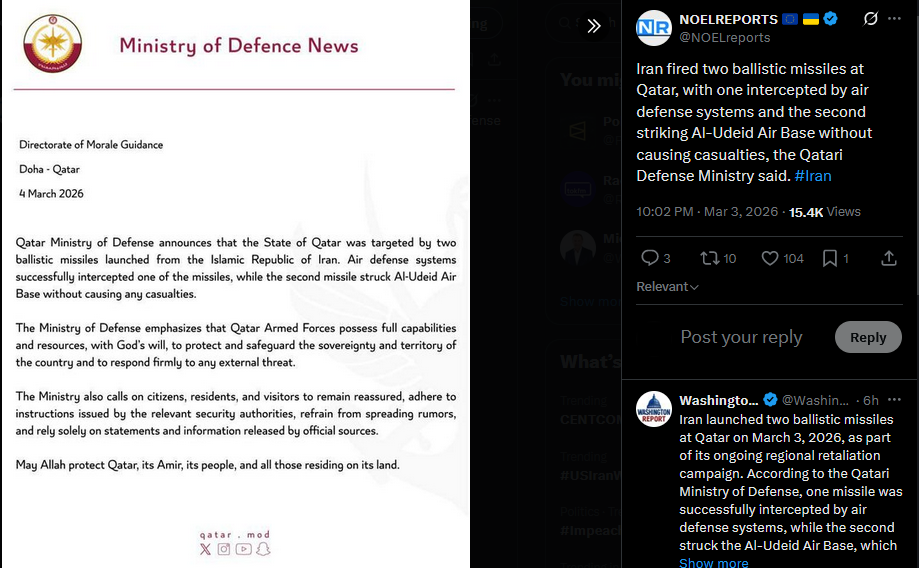Viewport: 919px width, 568px height.
Task: Open Washington Report profile avatar
Action: (x=653, y=409)
